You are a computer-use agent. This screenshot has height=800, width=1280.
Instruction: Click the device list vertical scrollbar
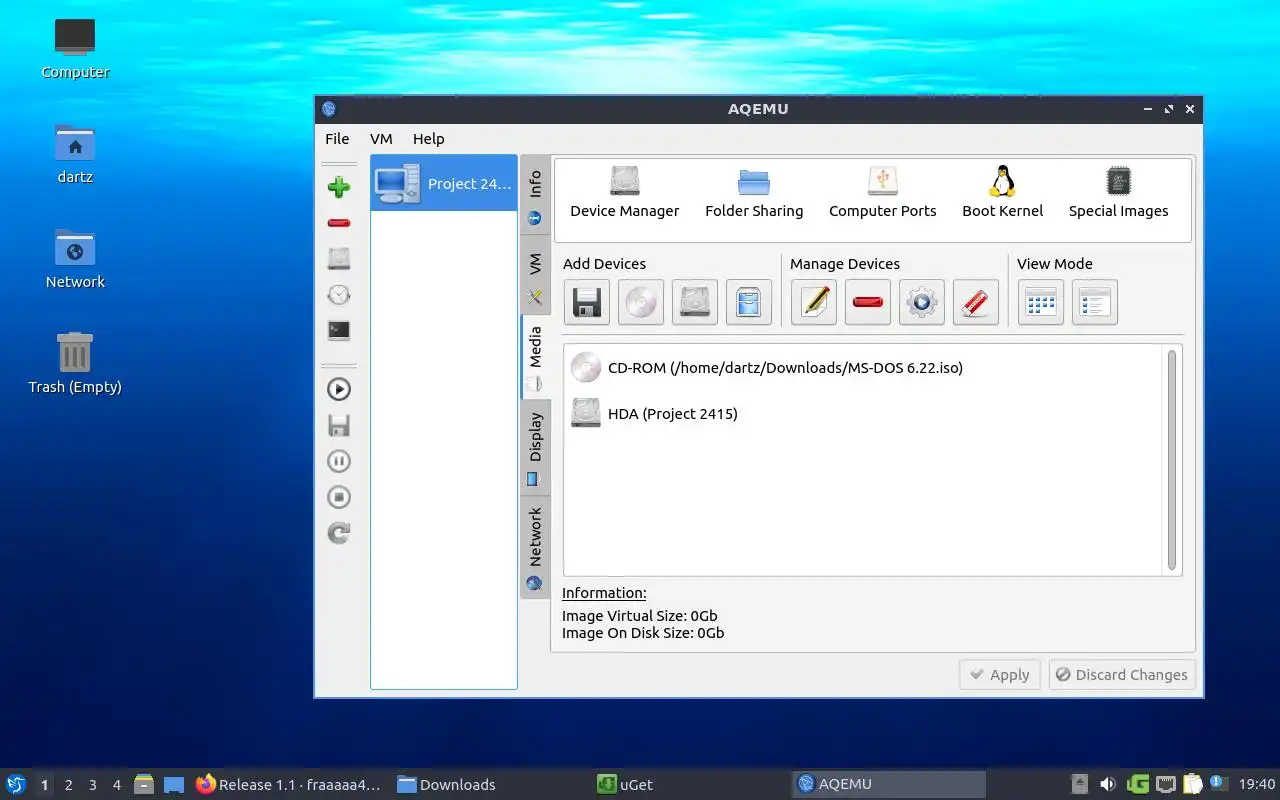point(1172,460)
